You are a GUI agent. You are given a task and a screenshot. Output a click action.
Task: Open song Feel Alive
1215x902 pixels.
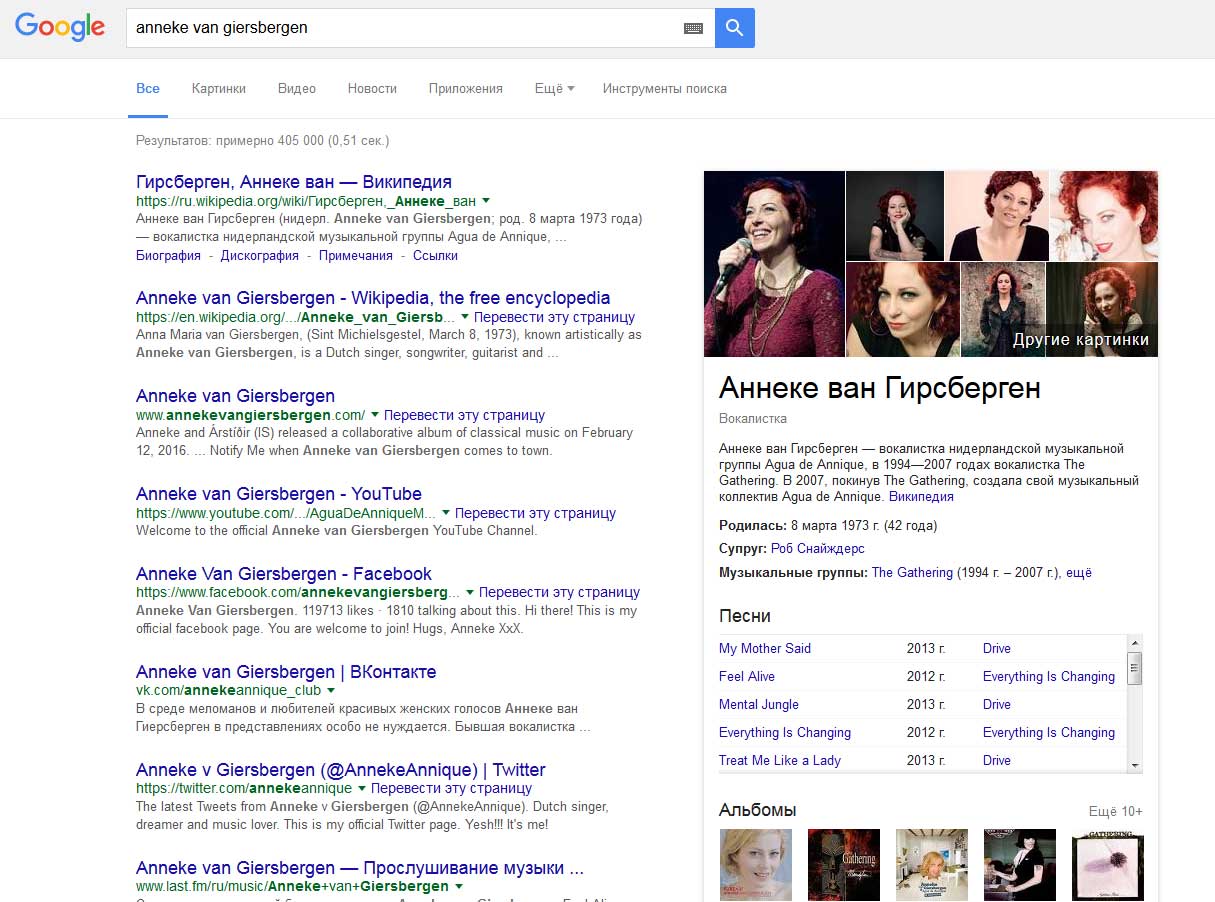click(x=747, y=676)
